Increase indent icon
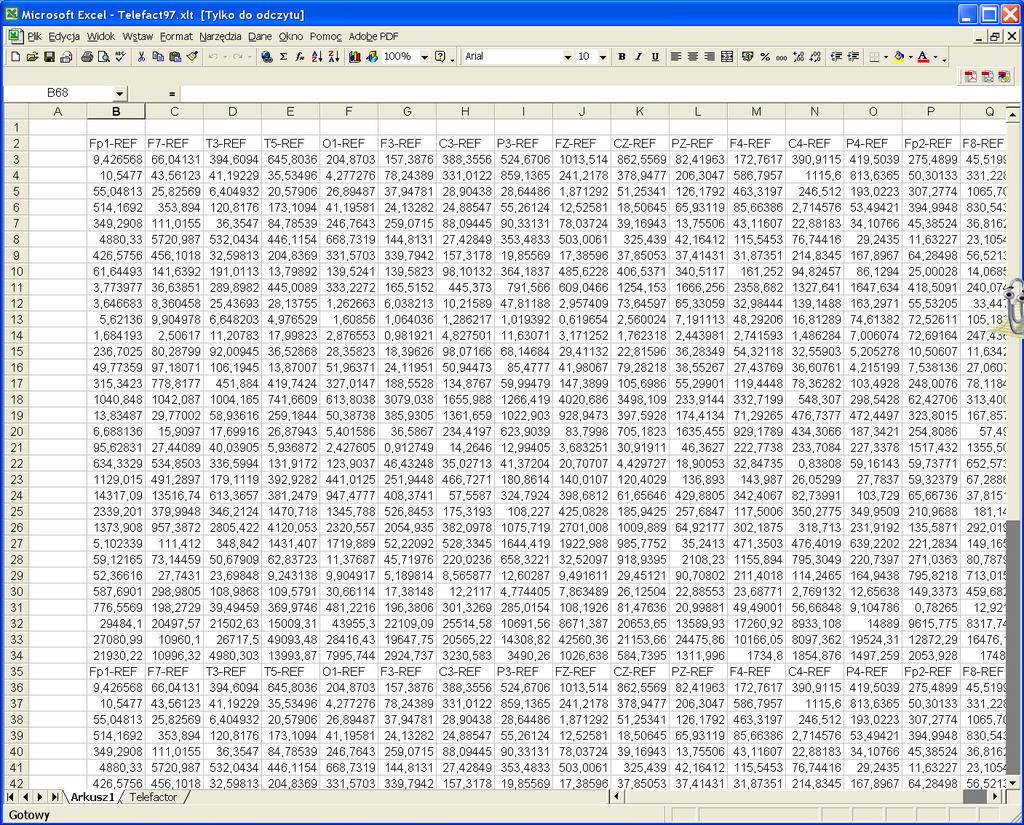The height and width of the screenshot is (825, 1024). 853,57
